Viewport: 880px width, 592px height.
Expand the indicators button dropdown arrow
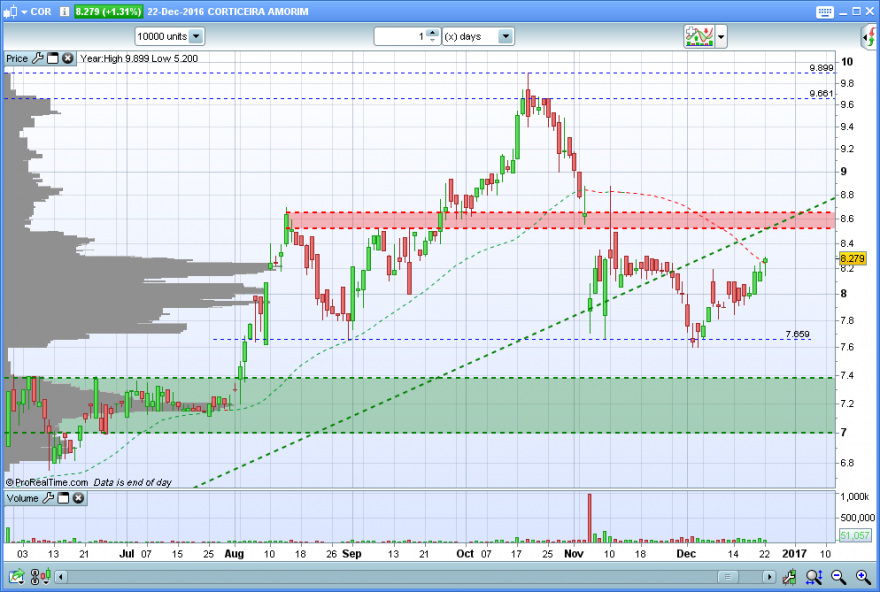point(721,37)
